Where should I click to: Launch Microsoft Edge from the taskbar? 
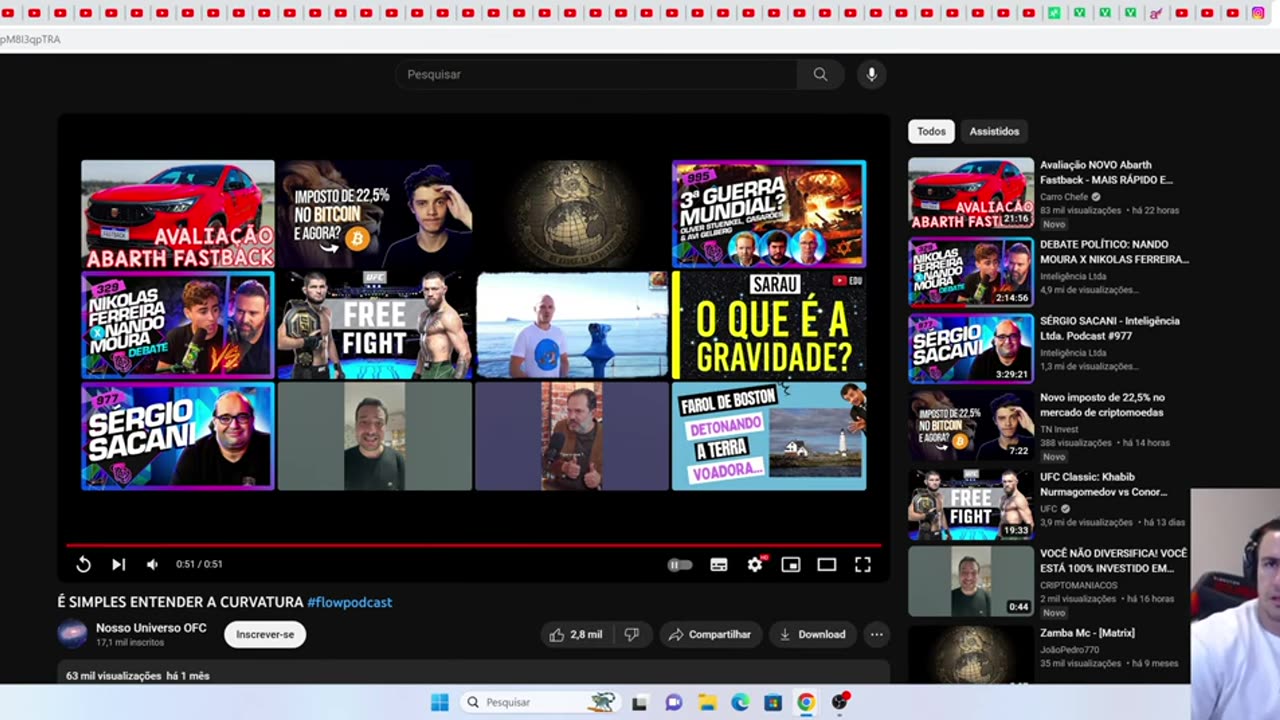[739, 702]
